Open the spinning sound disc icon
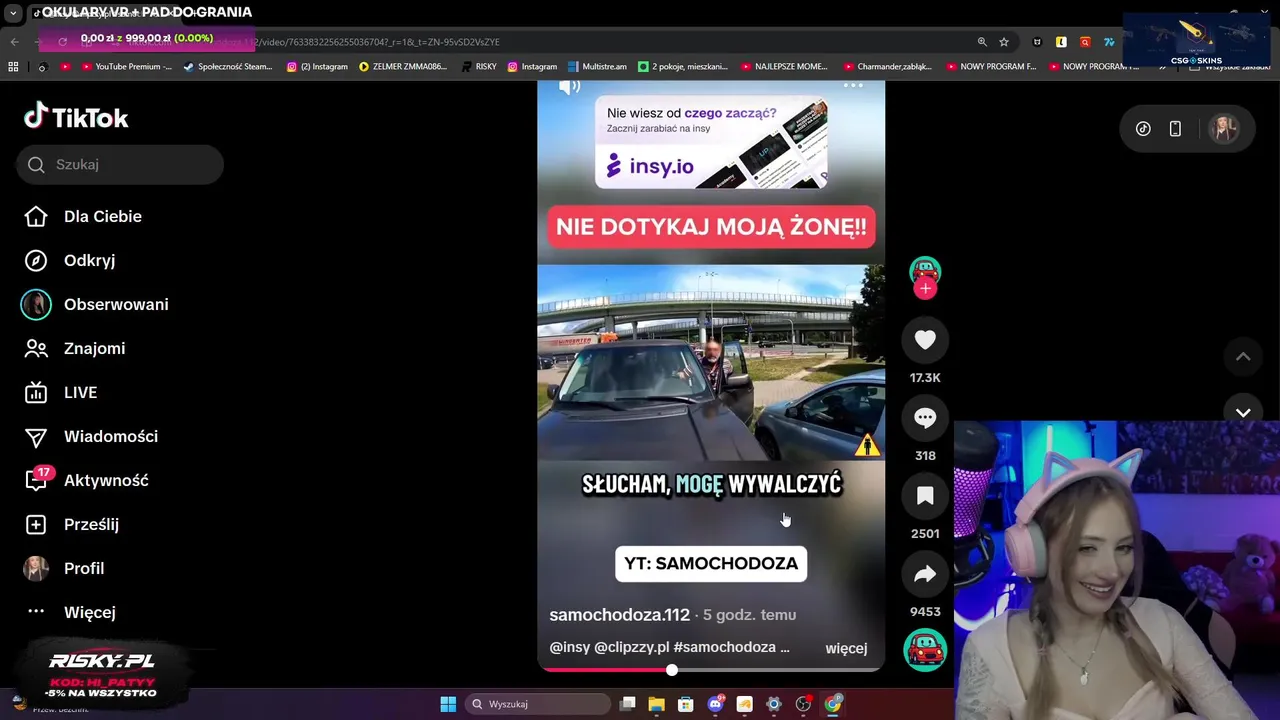The height and width of the screenshot is (720, 1280). click(925, 650)
